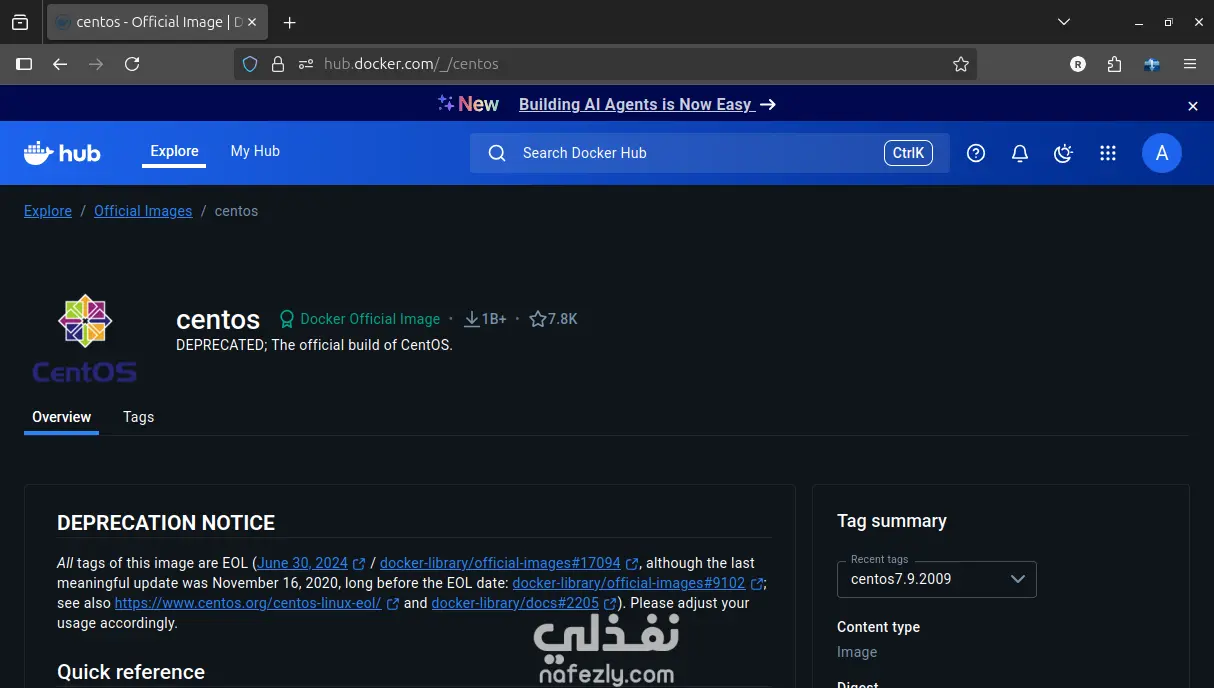Open docker-library/official-images#17094 link

click(x=500, y=563)
